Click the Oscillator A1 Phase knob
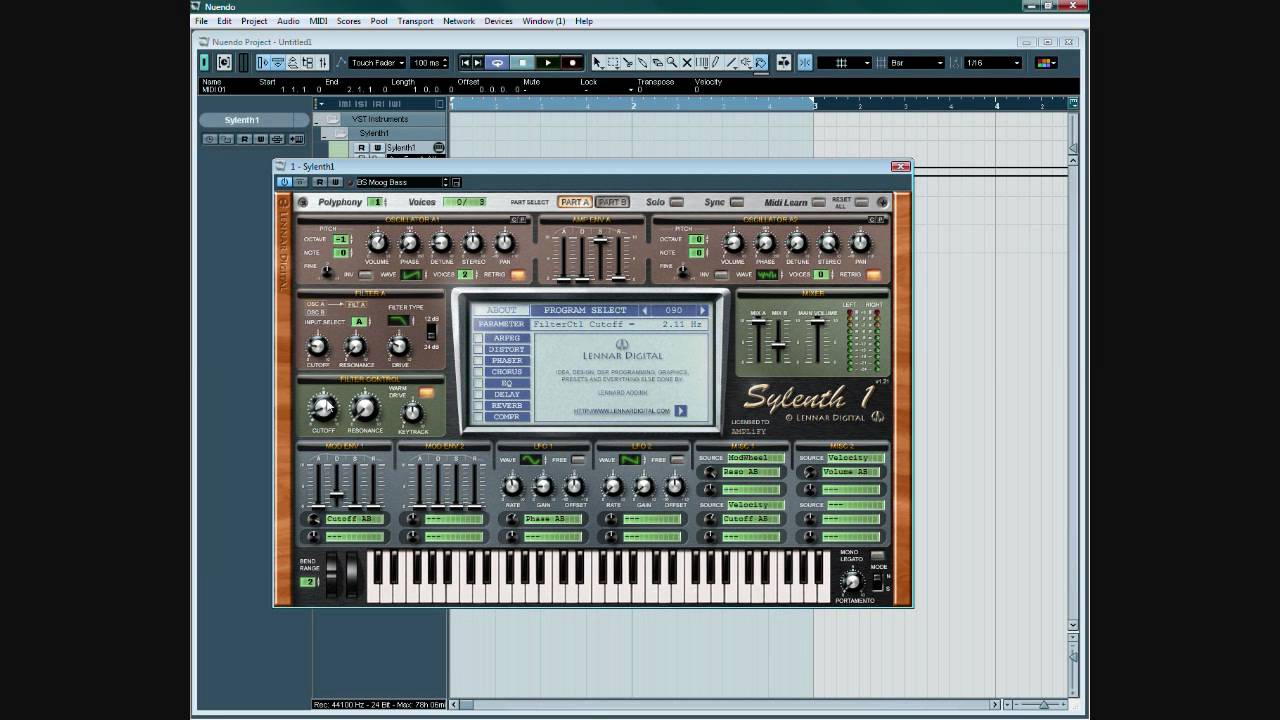Image resolution: width=1280 pixels, height=720 pixels. (409, 243)
